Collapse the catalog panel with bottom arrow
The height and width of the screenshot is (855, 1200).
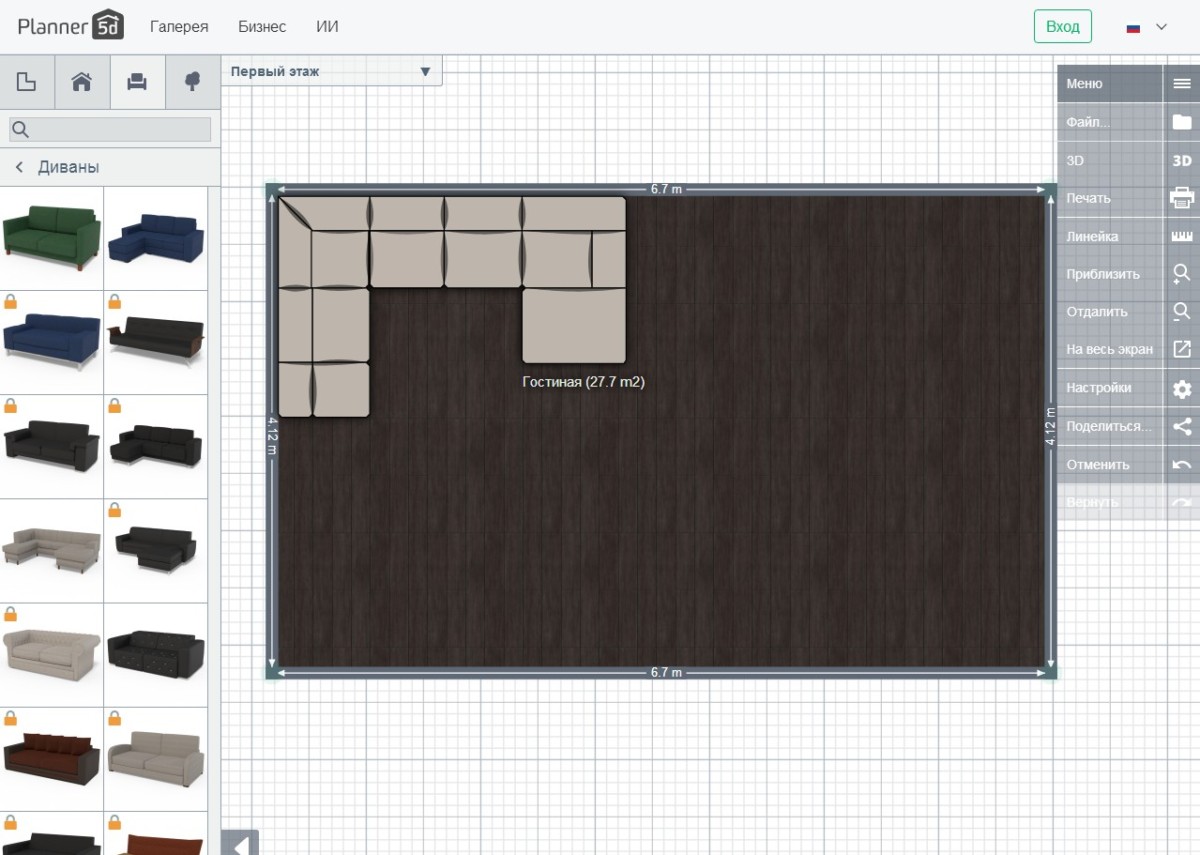point(240,843)
